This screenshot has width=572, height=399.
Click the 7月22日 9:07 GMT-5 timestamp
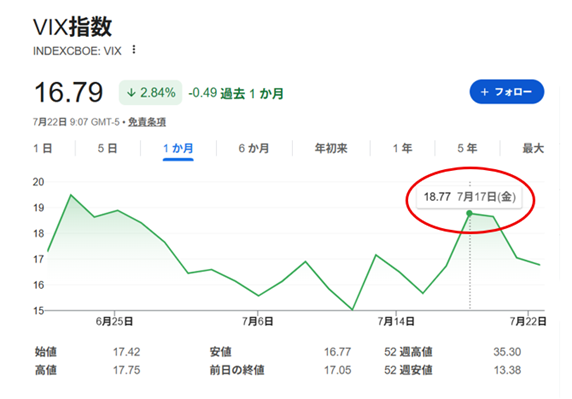76,122
